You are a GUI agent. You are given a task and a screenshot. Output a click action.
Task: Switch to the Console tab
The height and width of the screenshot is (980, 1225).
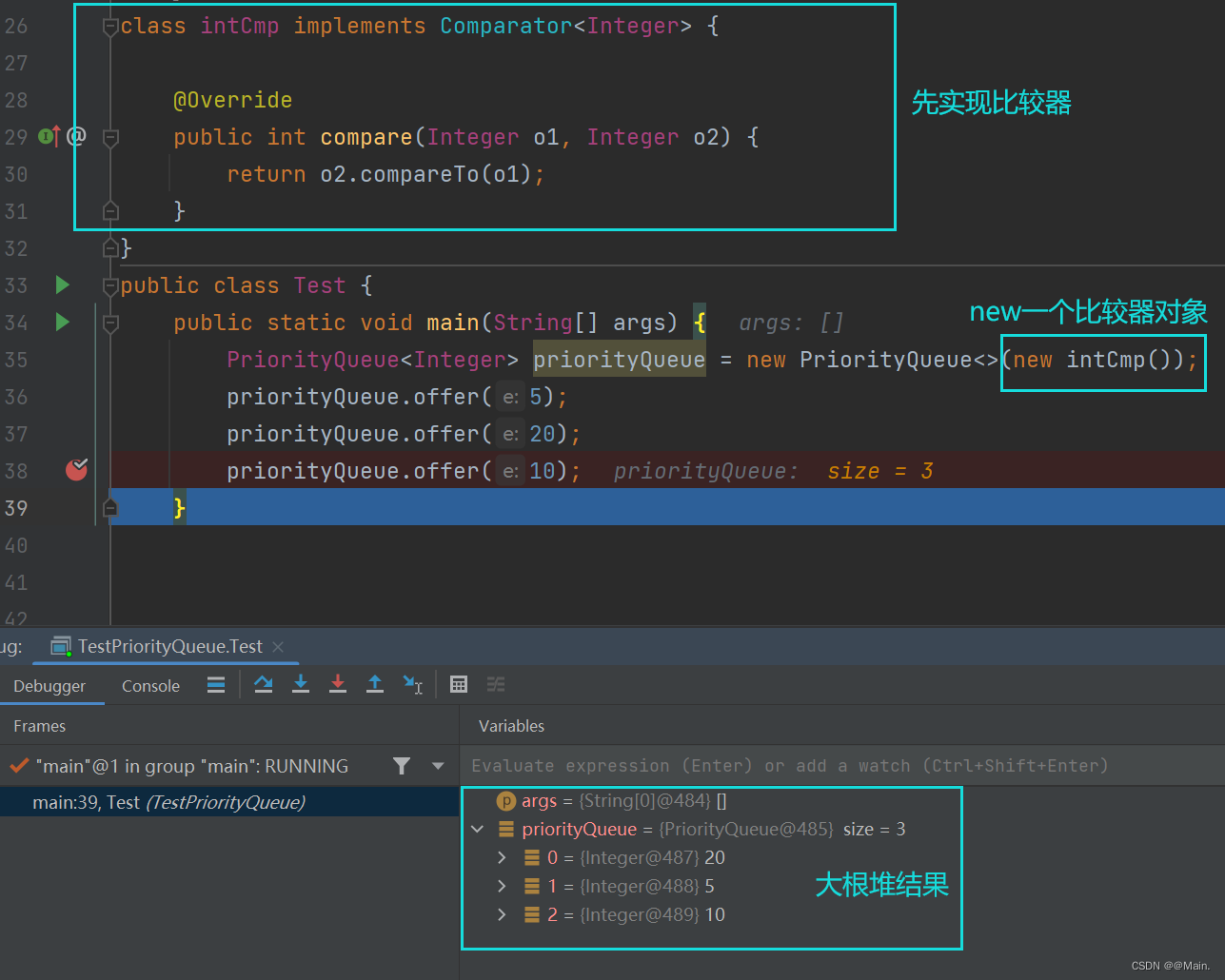pyautogui.click(x=150, y=686)
